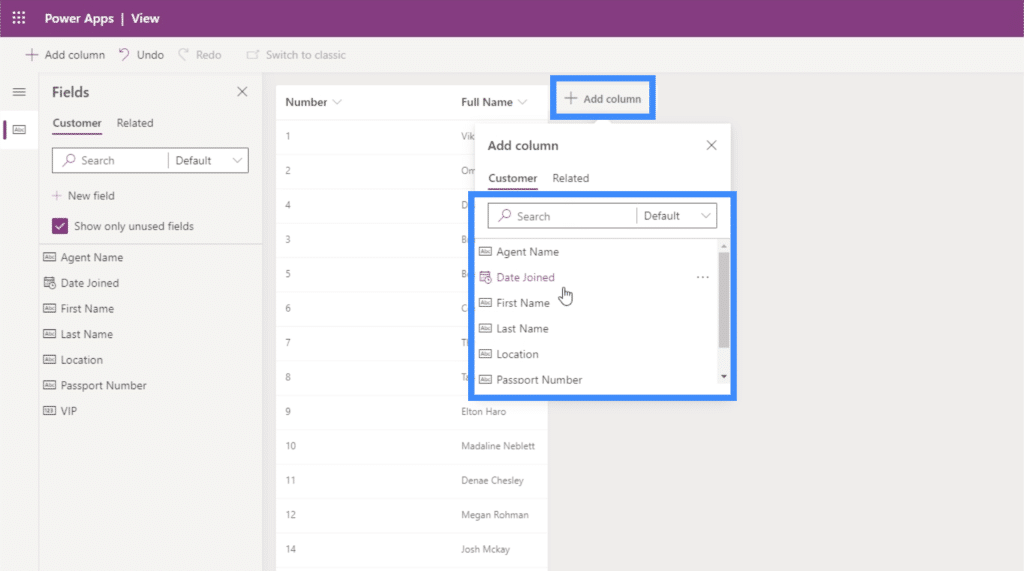Screen dimensions: 1024x571
Task: Click the row number 10 cell
Action: coord(291,446)
